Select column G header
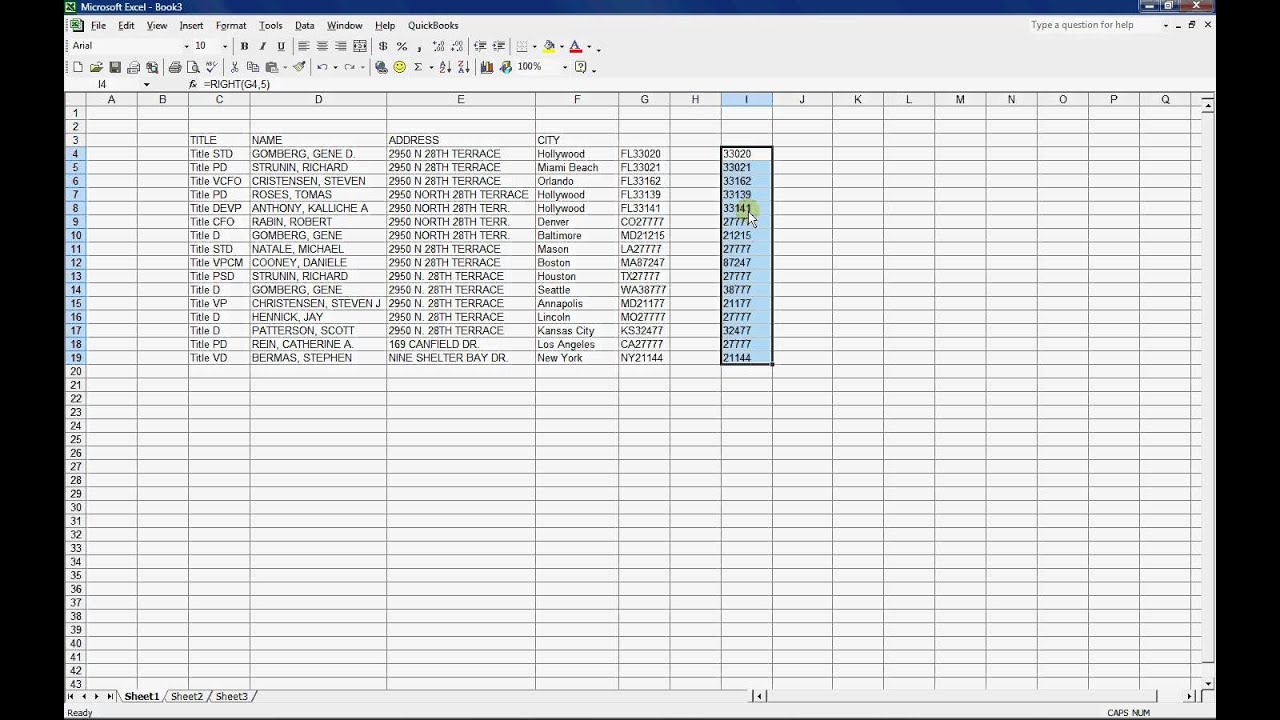Viewport: 1280px width, 720px height. click(x=644, y=99)
